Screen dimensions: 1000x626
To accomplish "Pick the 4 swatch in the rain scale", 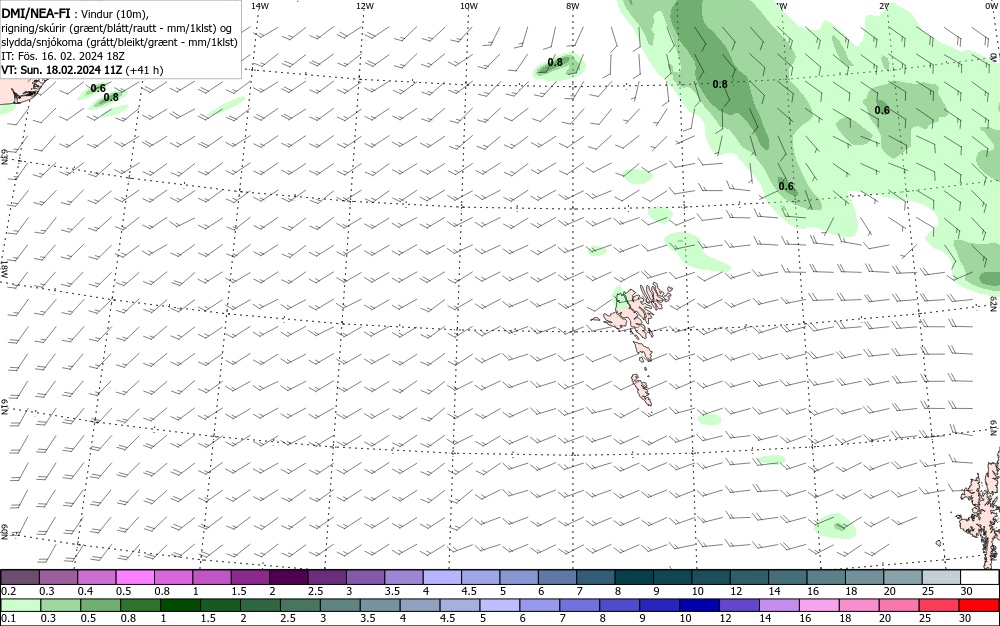I will (x=420, y=605).
